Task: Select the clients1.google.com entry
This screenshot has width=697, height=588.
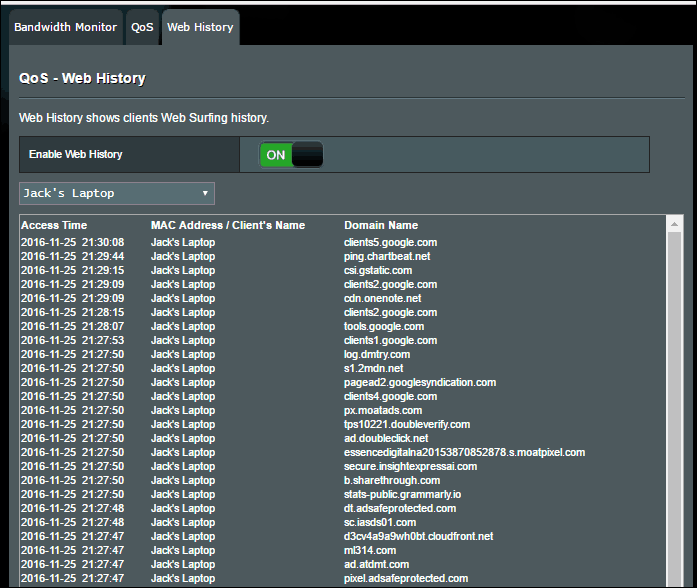Action: coord(390,340)
